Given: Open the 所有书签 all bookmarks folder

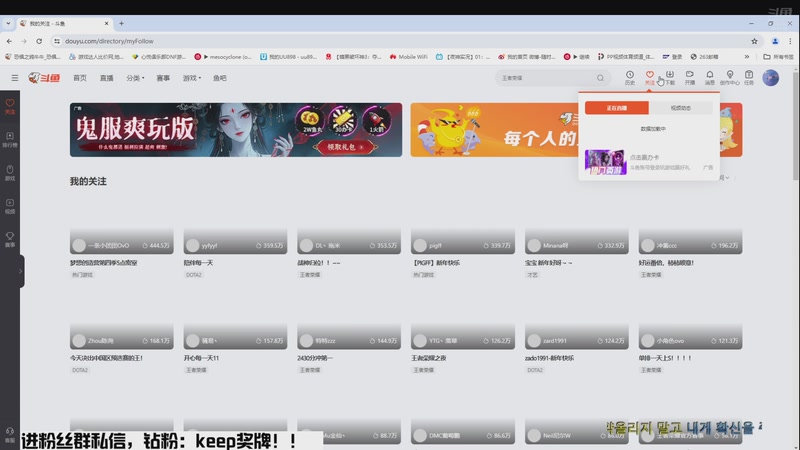Looking at the screenshot, I should (x=778, y=57).
